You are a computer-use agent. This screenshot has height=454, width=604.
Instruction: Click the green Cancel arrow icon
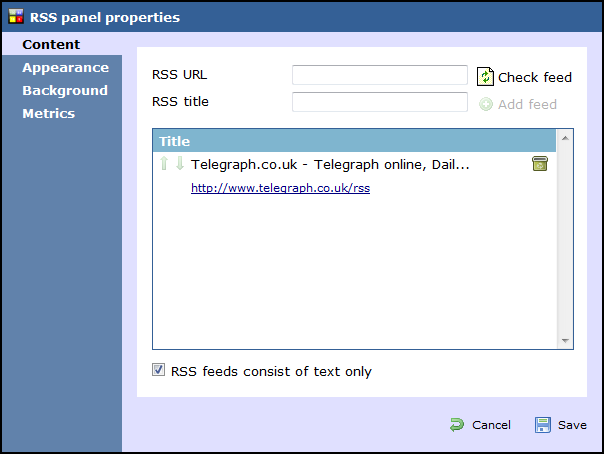point(457,425)
